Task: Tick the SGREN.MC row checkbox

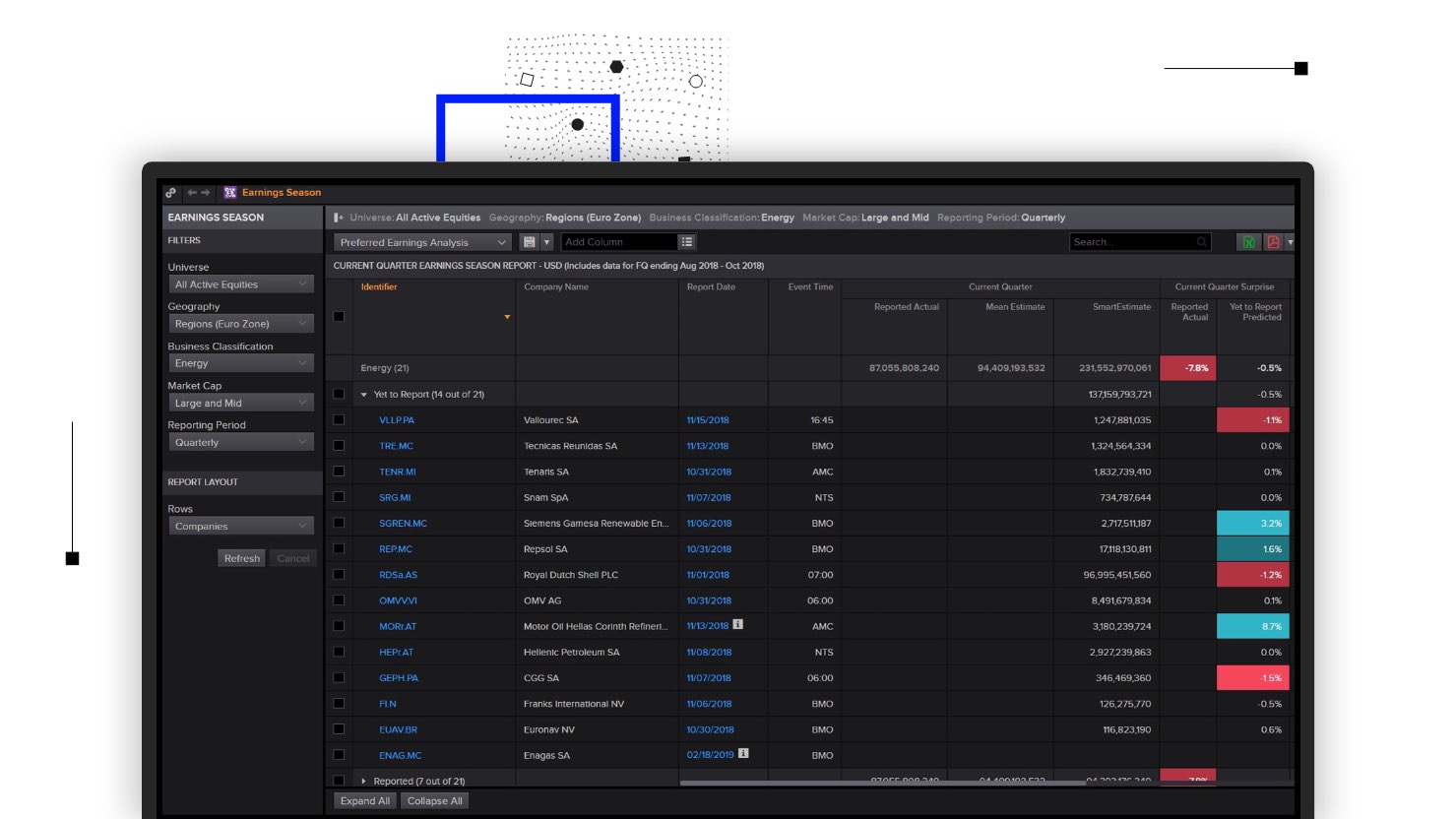Action: 339,523
